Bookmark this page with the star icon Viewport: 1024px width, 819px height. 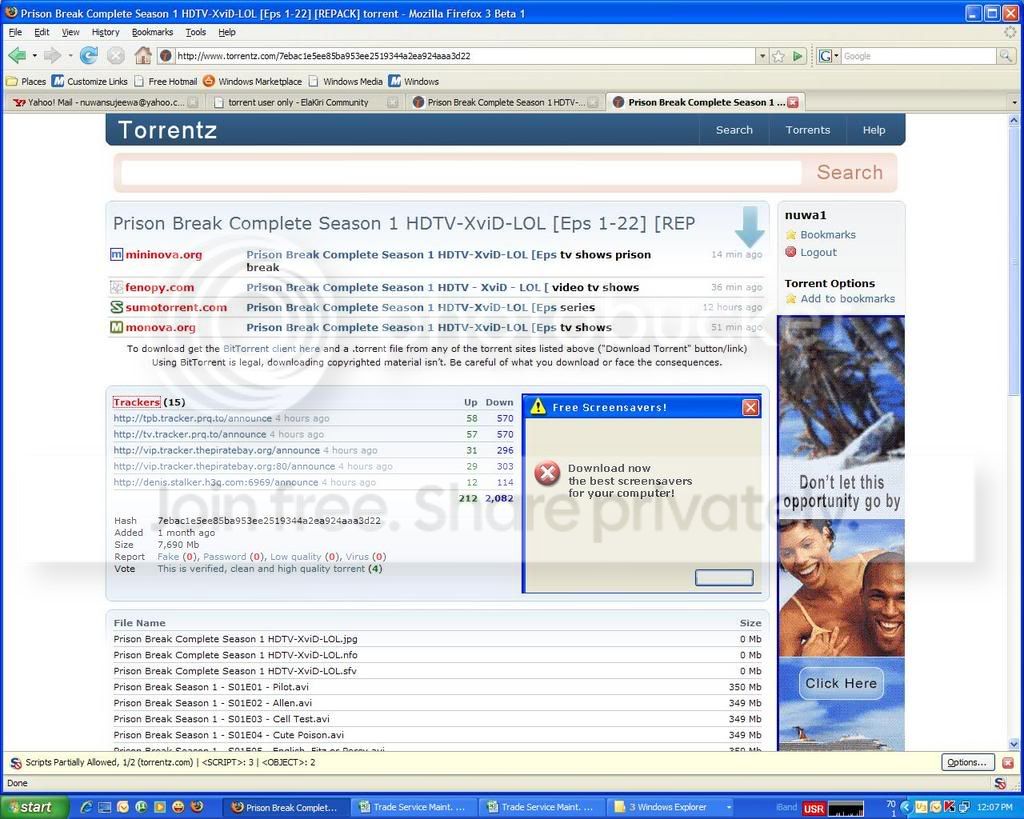pos(778,56)
